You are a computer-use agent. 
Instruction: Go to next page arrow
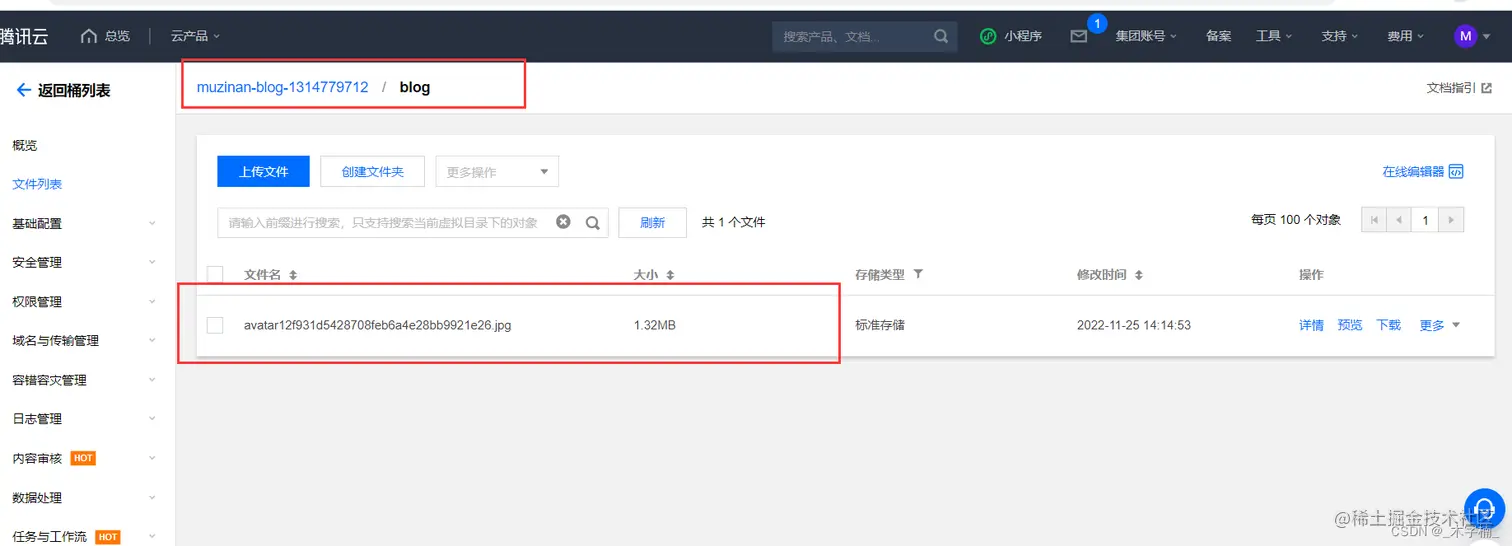[x=1451, y=220]
